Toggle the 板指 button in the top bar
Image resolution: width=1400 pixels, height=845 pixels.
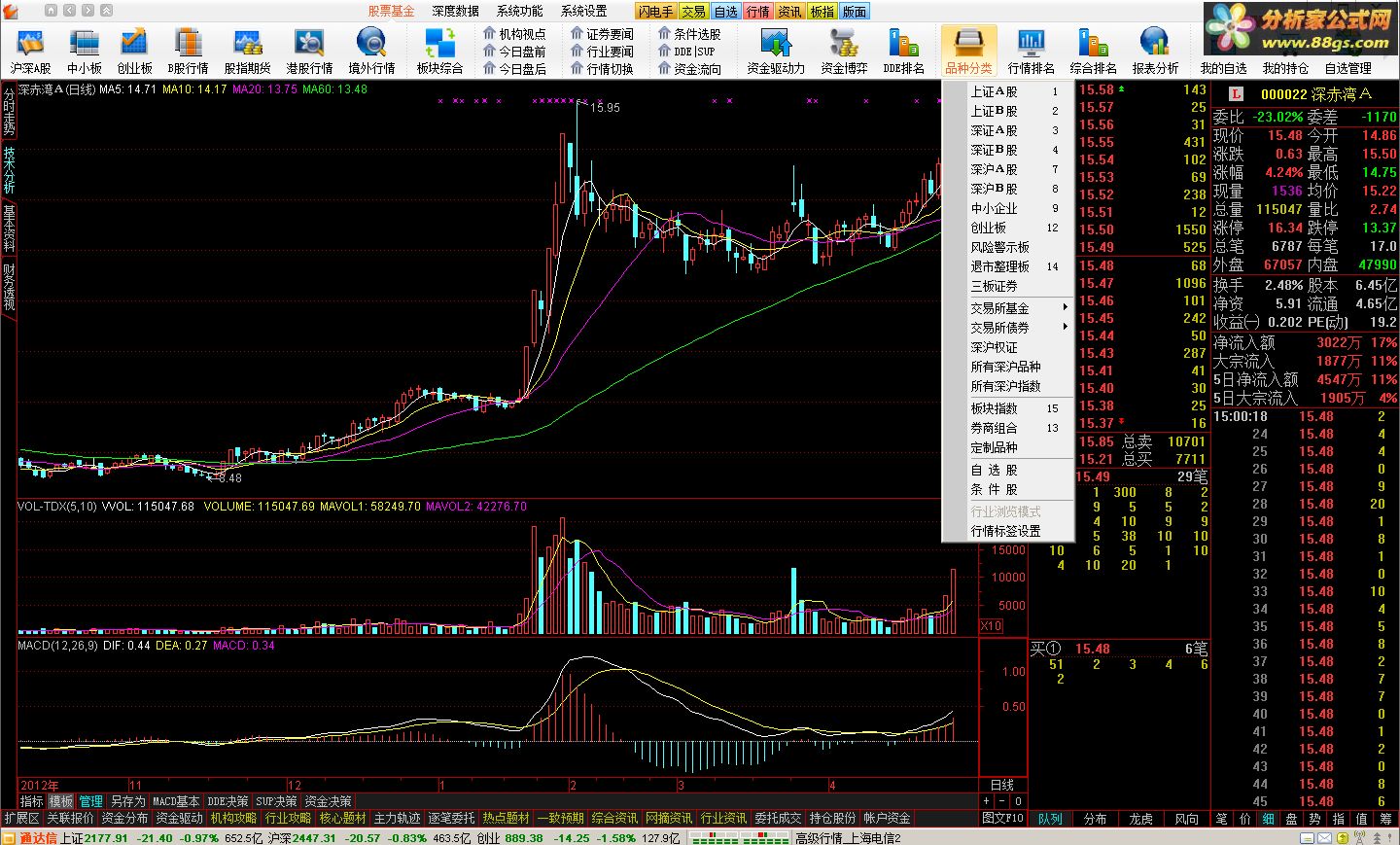(822, 12)
